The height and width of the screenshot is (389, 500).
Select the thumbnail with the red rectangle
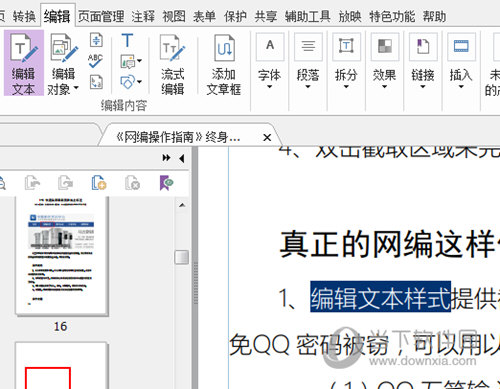click(x=62, y=366)
